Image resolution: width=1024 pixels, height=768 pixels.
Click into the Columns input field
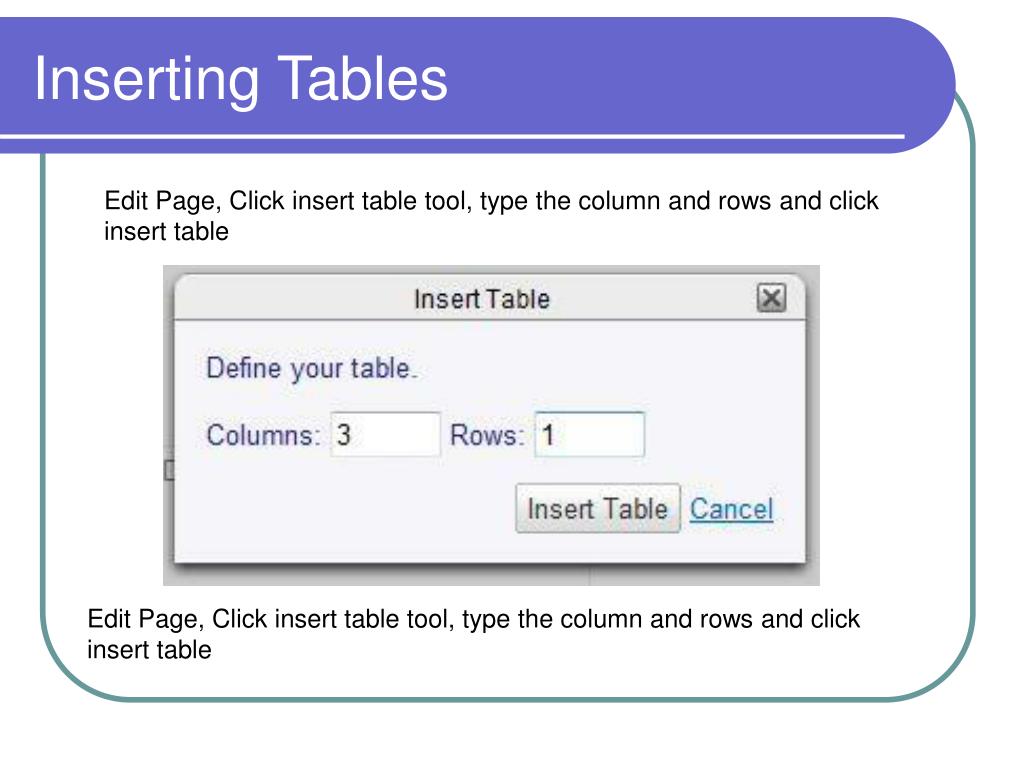click(x=385, y=434)
